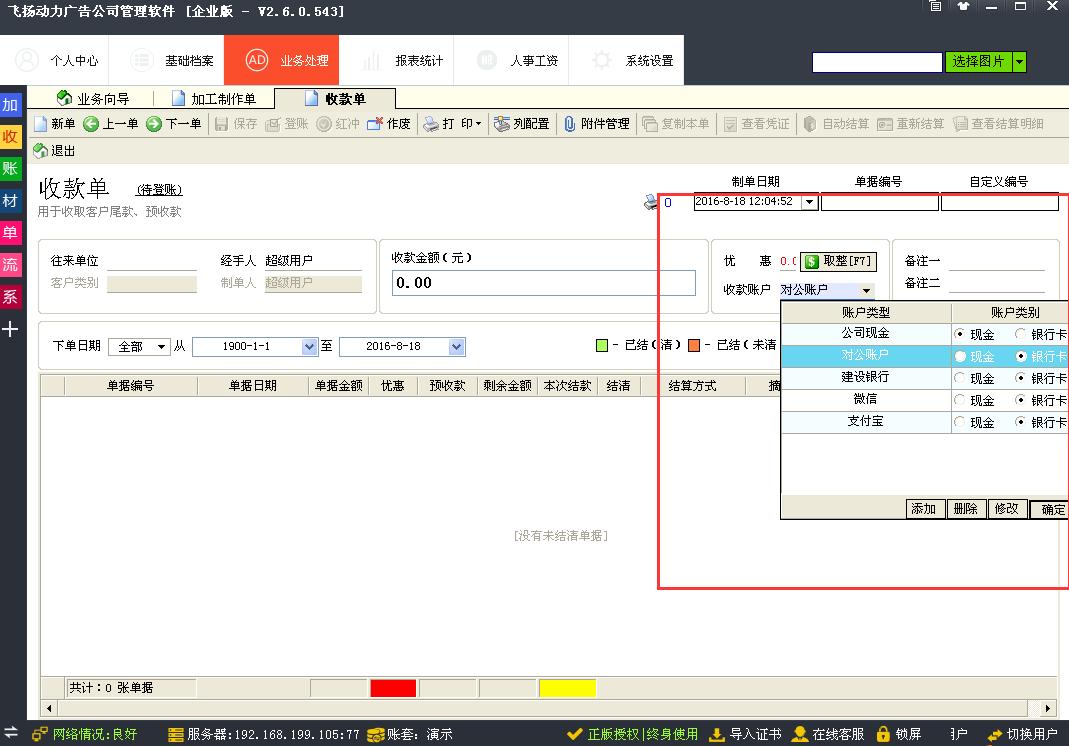Open the 制单日期 date dropdown
This screenshot has height=746, width=1069.
pyautogui.click(x=807, y=202)
